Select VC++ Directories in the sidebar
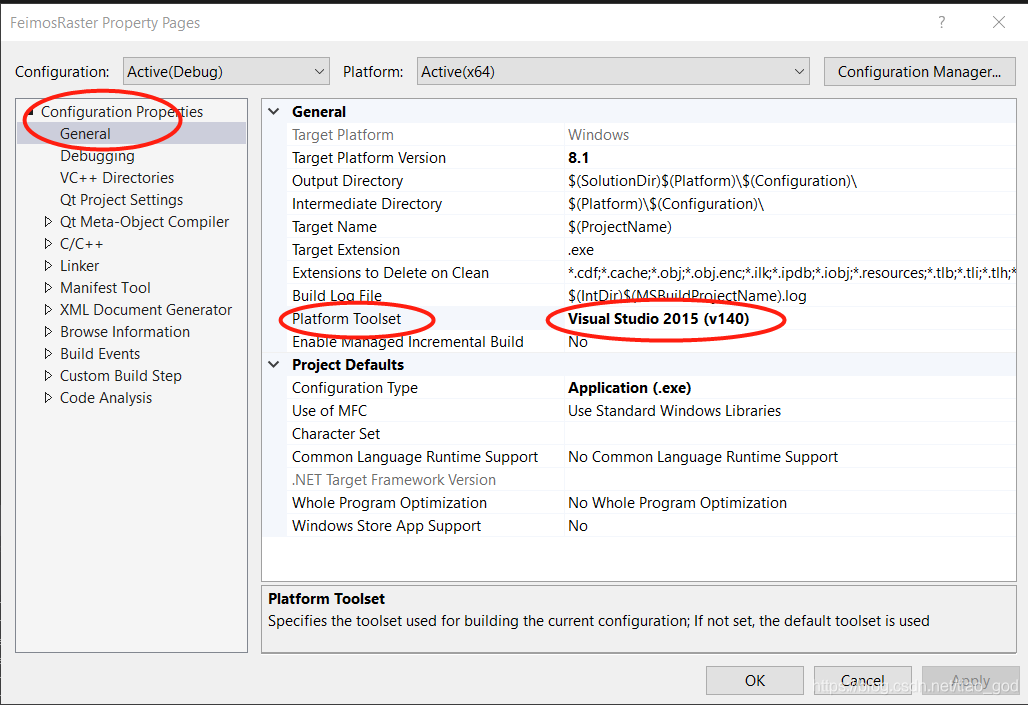 click(x=116, y=177)
